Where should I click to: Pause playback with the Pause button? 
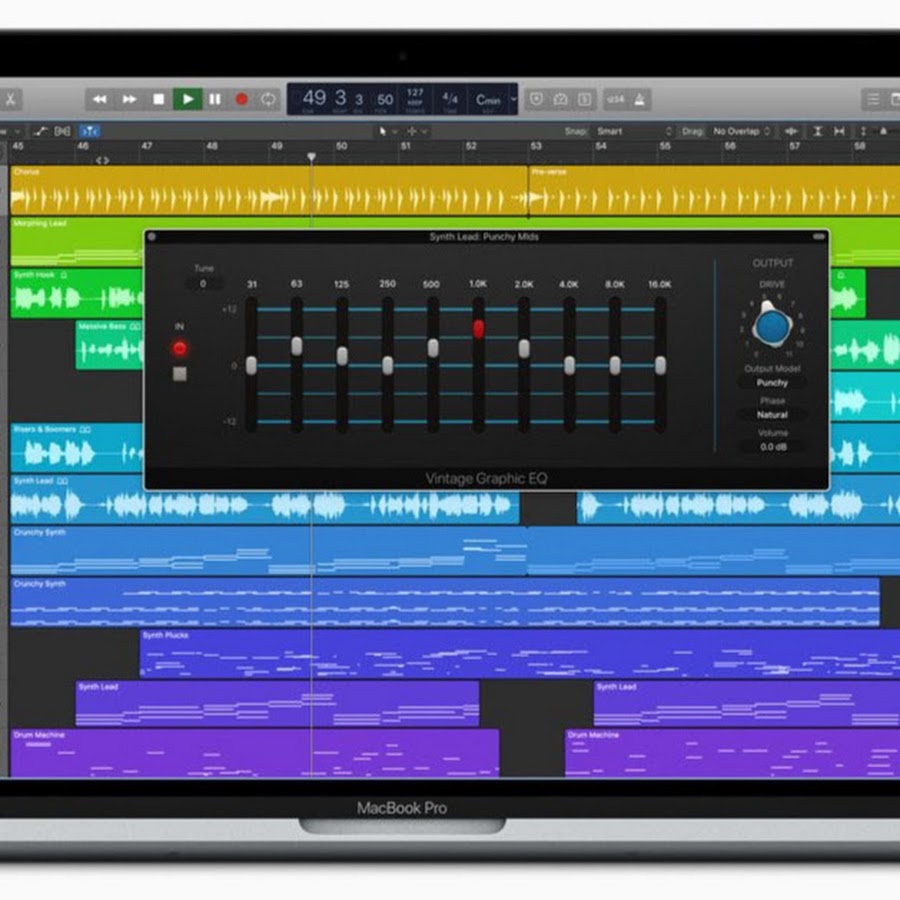point(215,99)
